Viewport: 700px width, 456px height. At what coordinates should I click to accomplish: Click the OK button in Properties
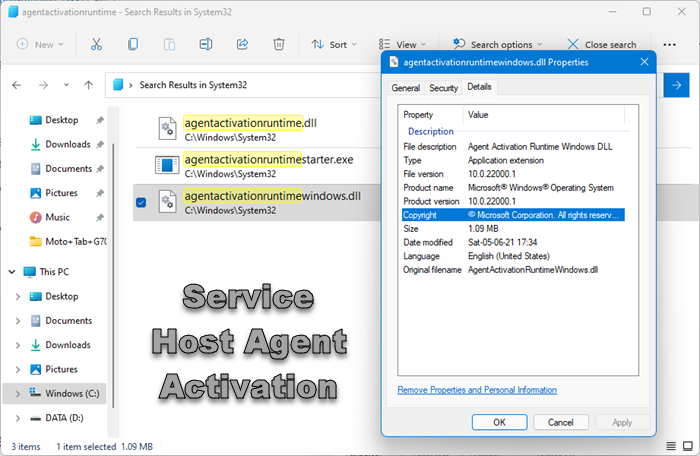coord(499,422)
